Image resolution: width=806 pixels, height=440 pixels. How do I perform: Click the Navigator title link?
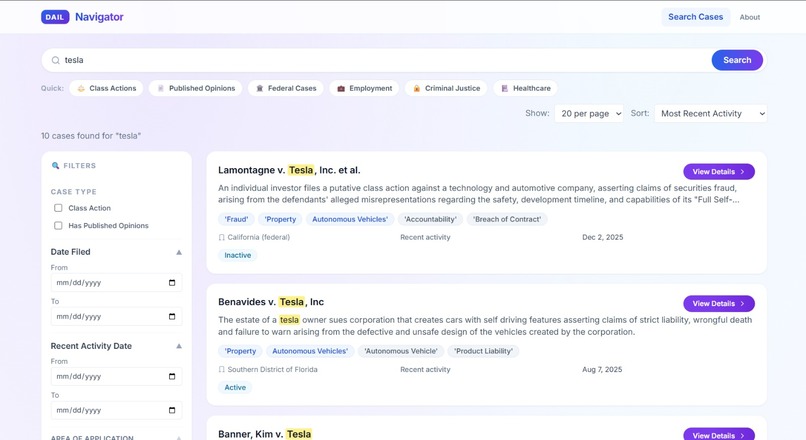pos(99,17)
